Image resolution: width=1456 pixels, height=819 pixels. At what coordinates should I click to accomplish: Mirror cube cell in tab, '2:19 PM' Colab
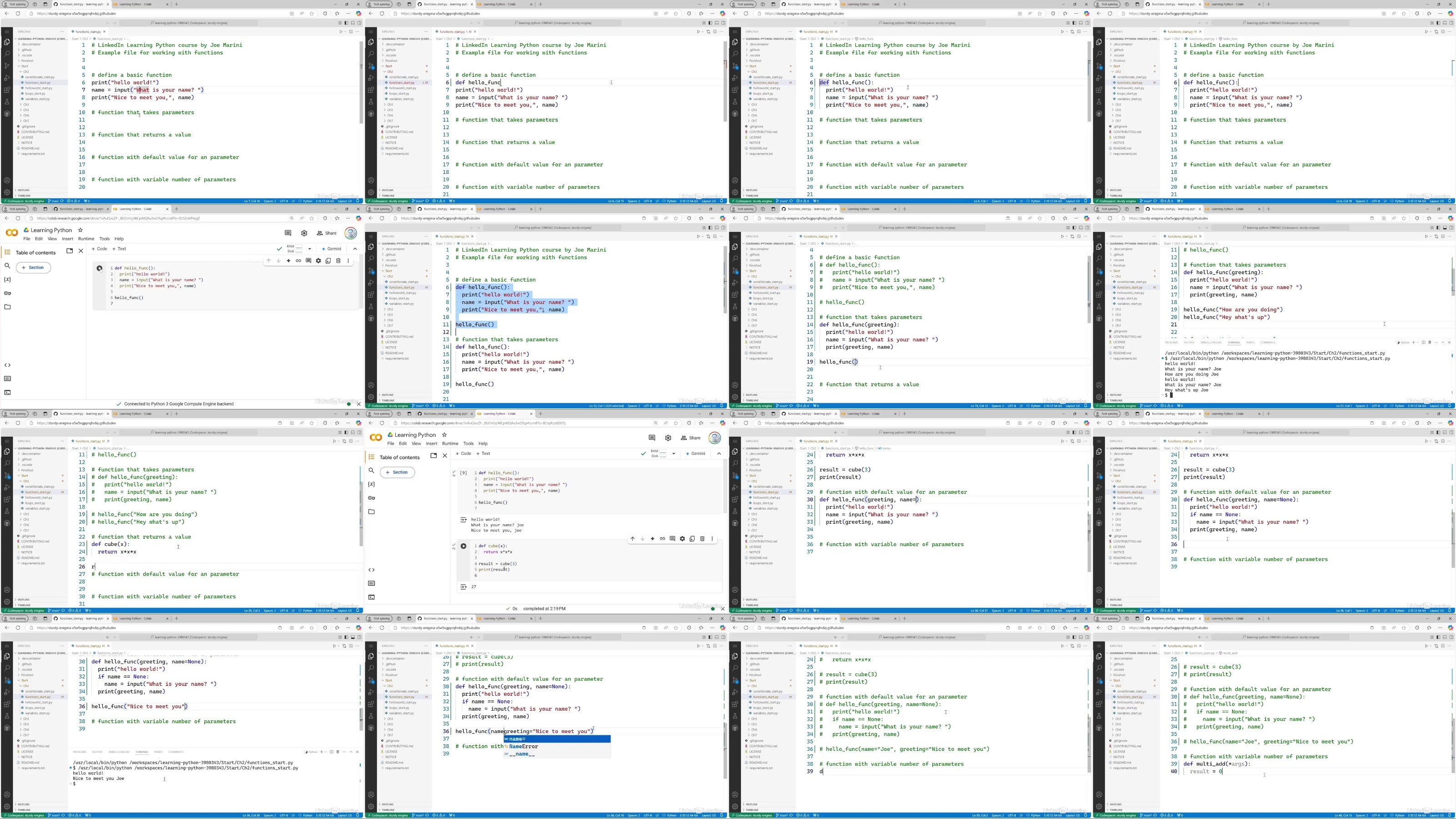692,539
